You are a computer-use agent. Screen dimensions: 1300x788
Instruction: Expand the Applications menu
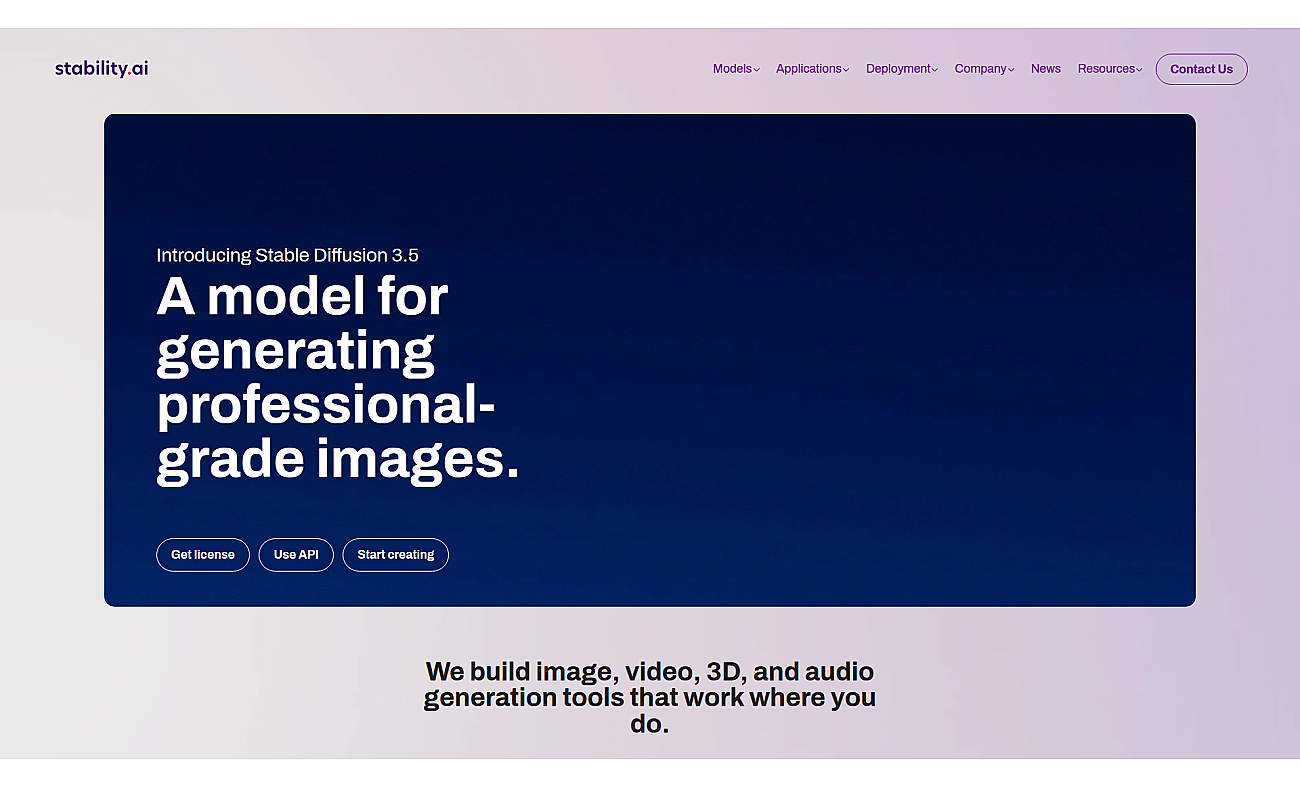[x=812, y=69]
